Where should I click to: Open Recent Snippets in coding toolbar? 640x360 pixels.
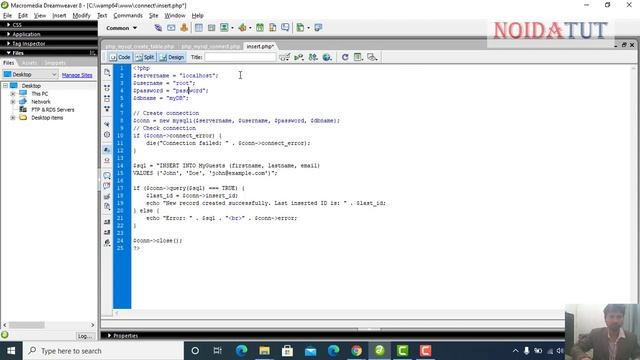pyautogui.click(x=107, y=207)
